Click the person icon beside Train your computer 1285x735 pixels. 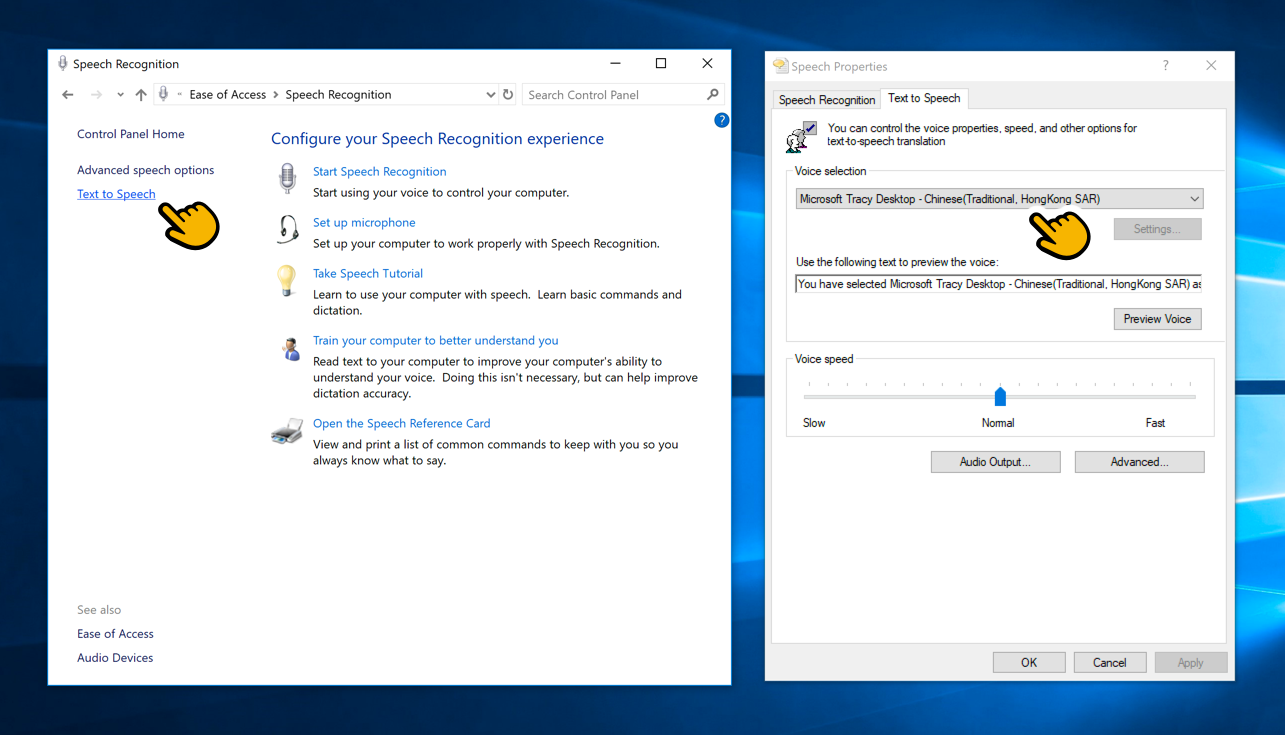290,349
